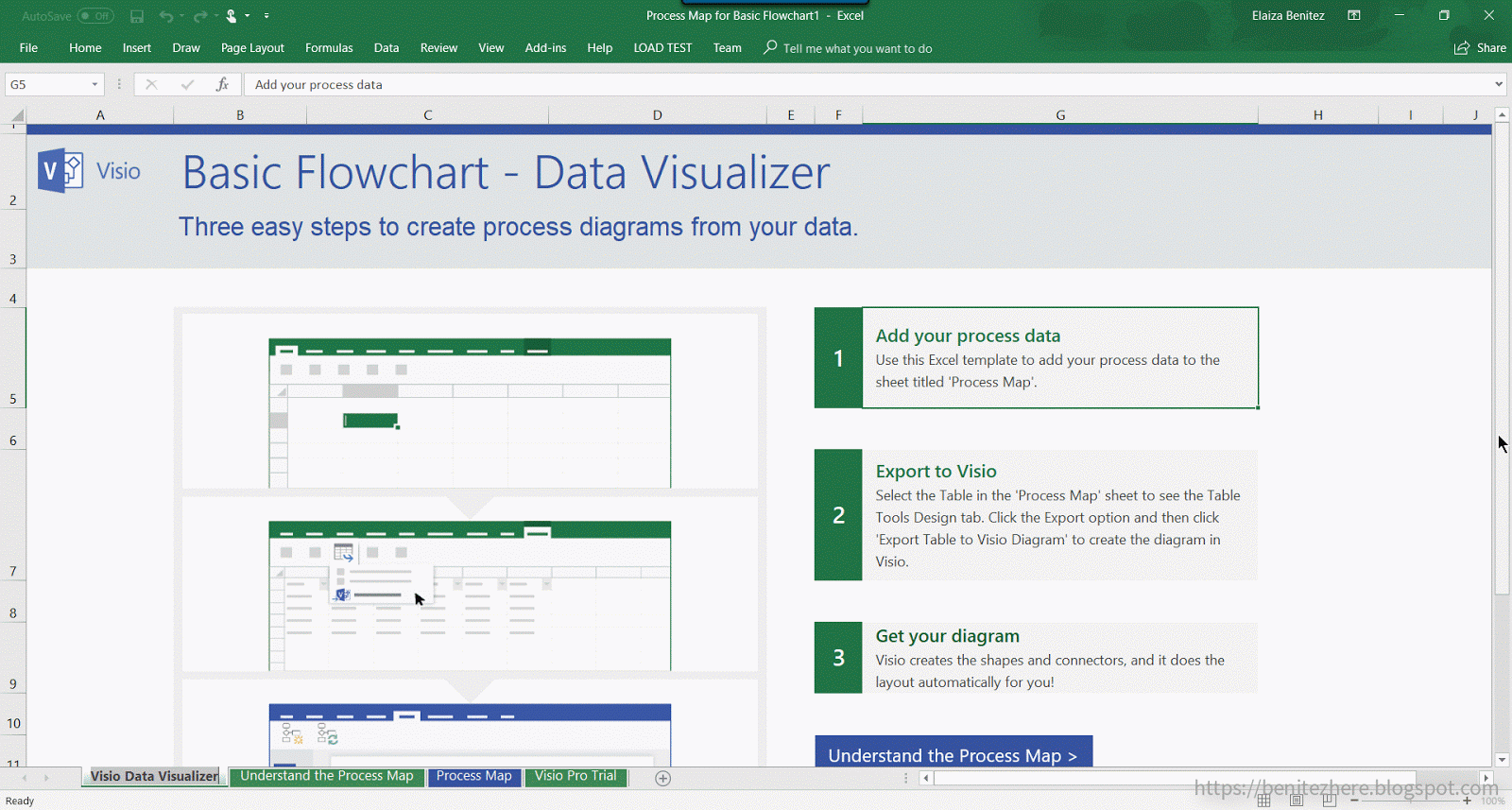
Task: Select column G header
Action: (1060, 115)
